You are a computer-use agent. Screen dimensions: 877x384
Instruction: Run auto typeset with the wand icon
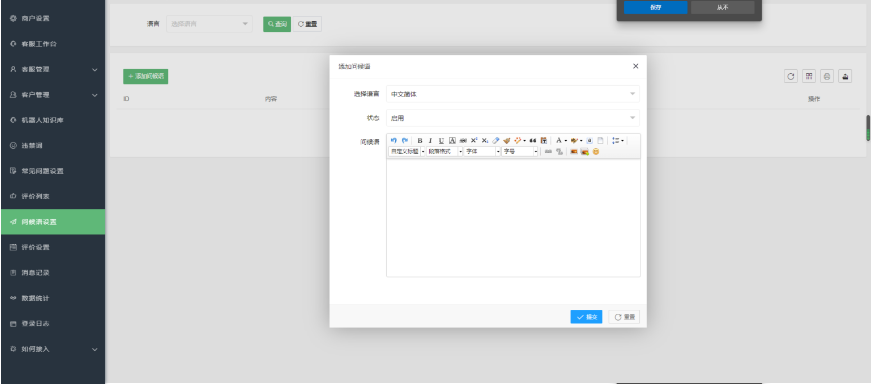coord(518,140)
